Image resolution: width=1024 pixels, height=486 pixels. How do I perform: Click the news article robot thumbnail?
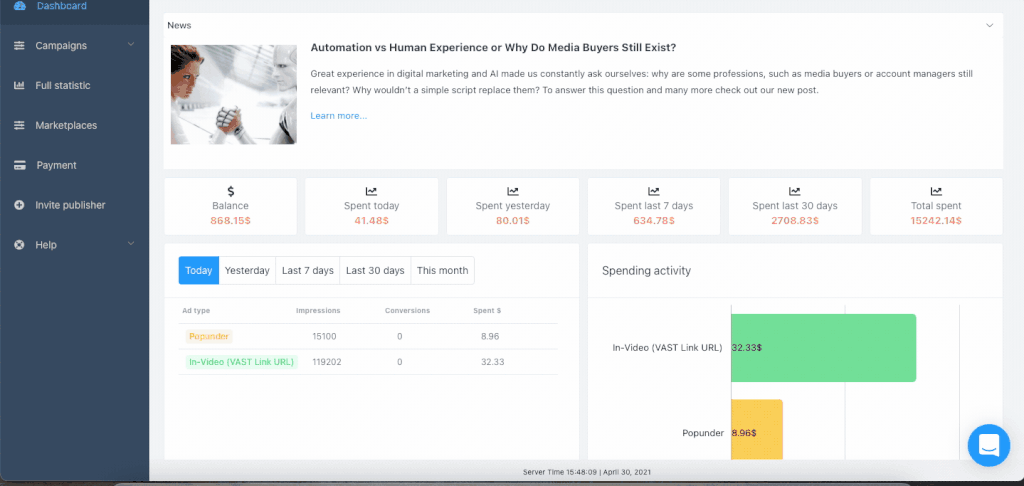point(234,94)
